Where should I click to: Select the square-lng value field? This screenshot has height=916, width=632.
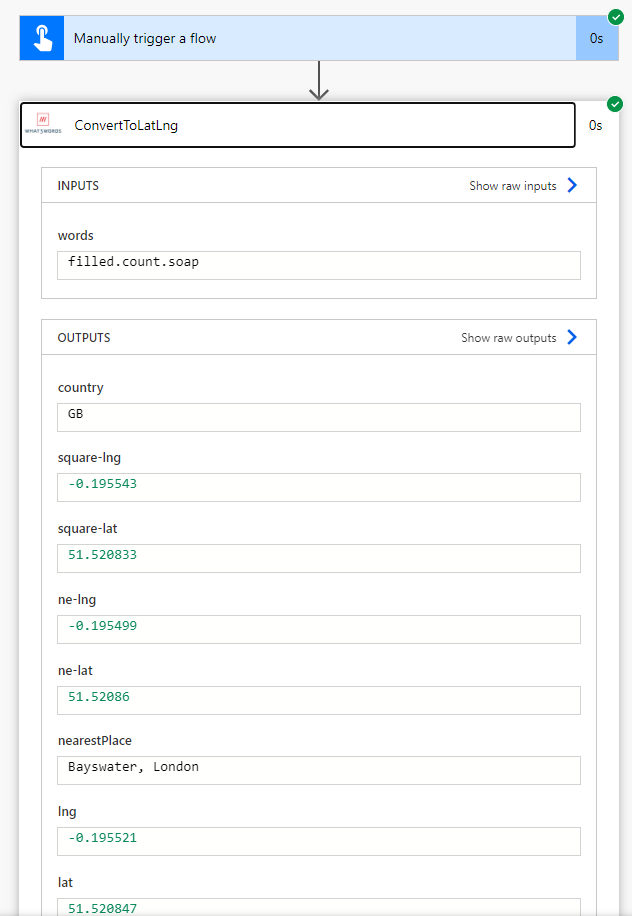click(x=318, y=487)
